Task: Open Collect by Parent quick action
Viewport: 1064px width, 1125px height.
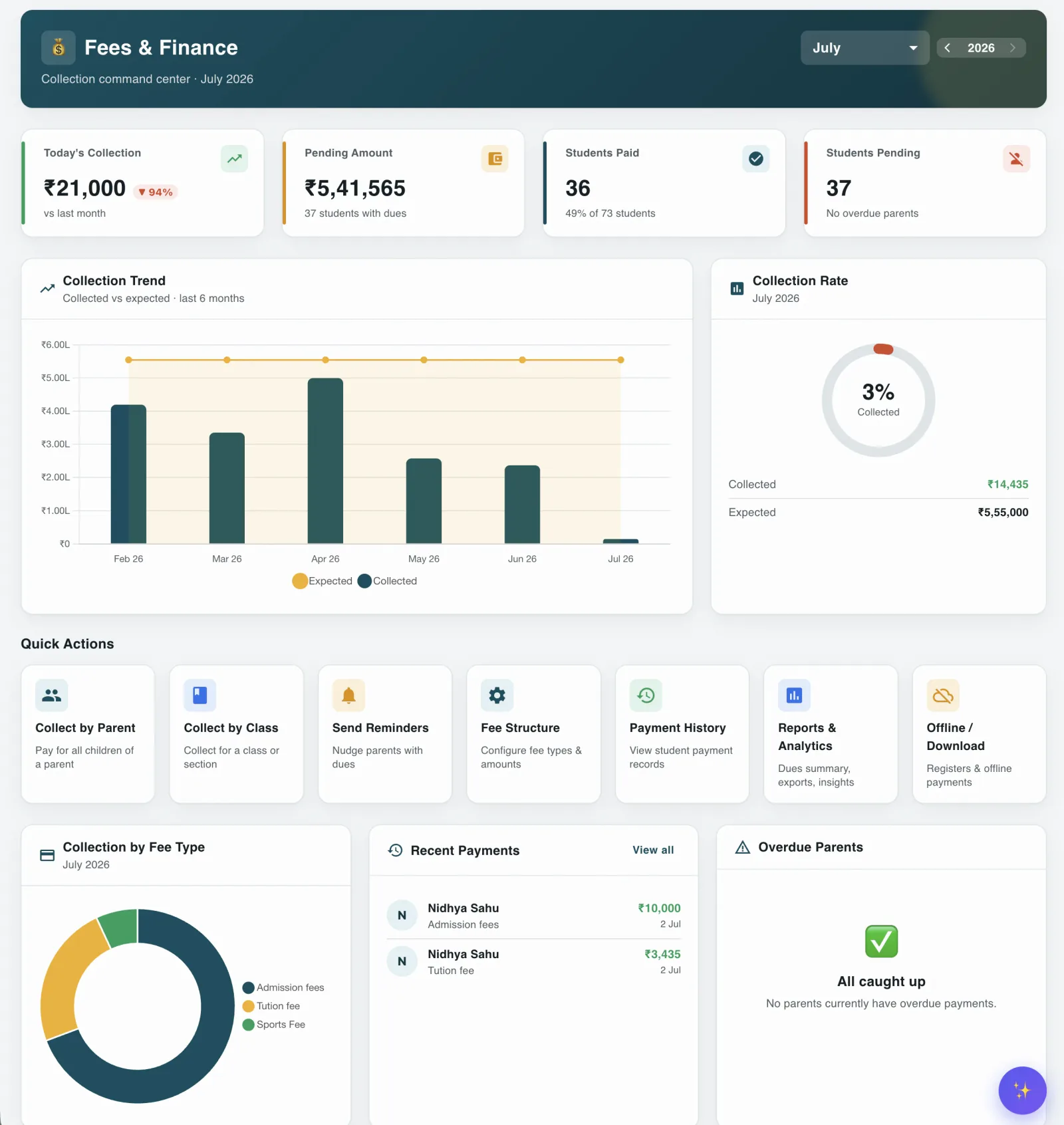Action: 88,734
